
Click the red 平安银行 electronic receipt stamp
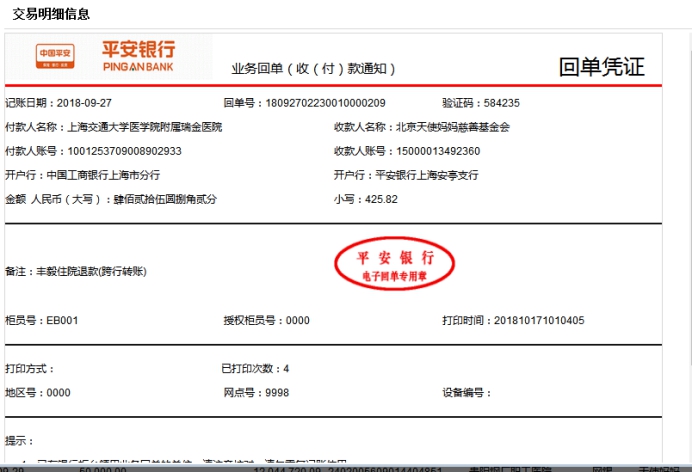[394, 264]
